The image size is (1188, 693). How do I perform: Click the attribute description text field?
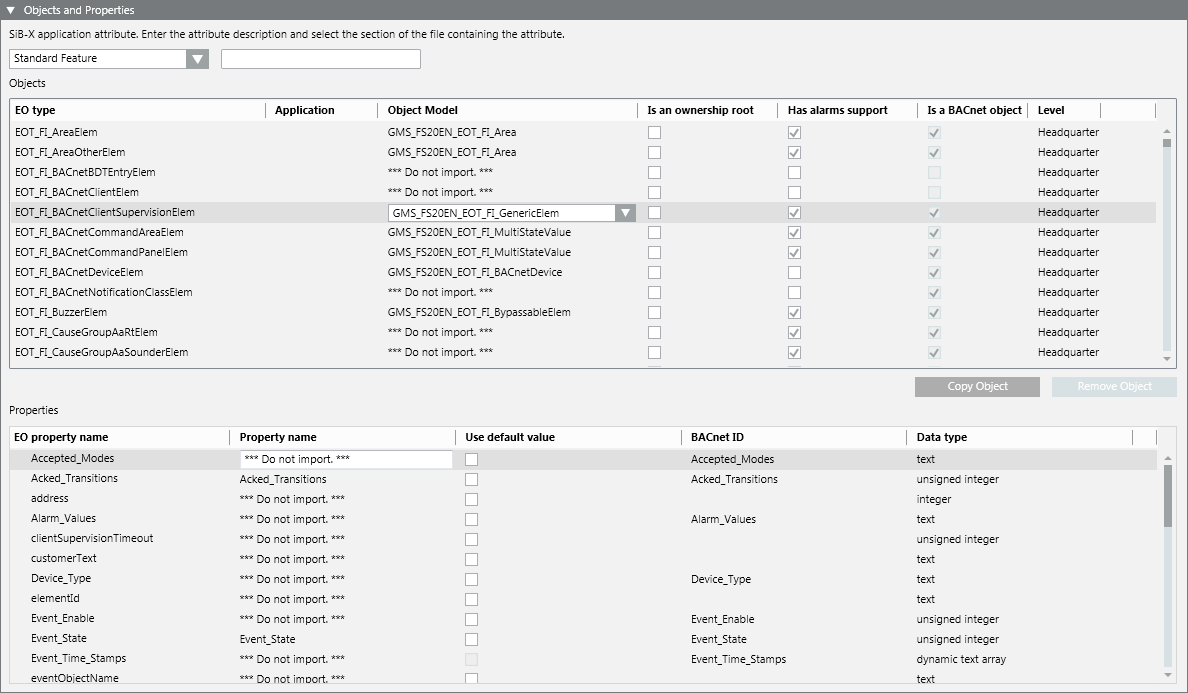pos(320,59)
